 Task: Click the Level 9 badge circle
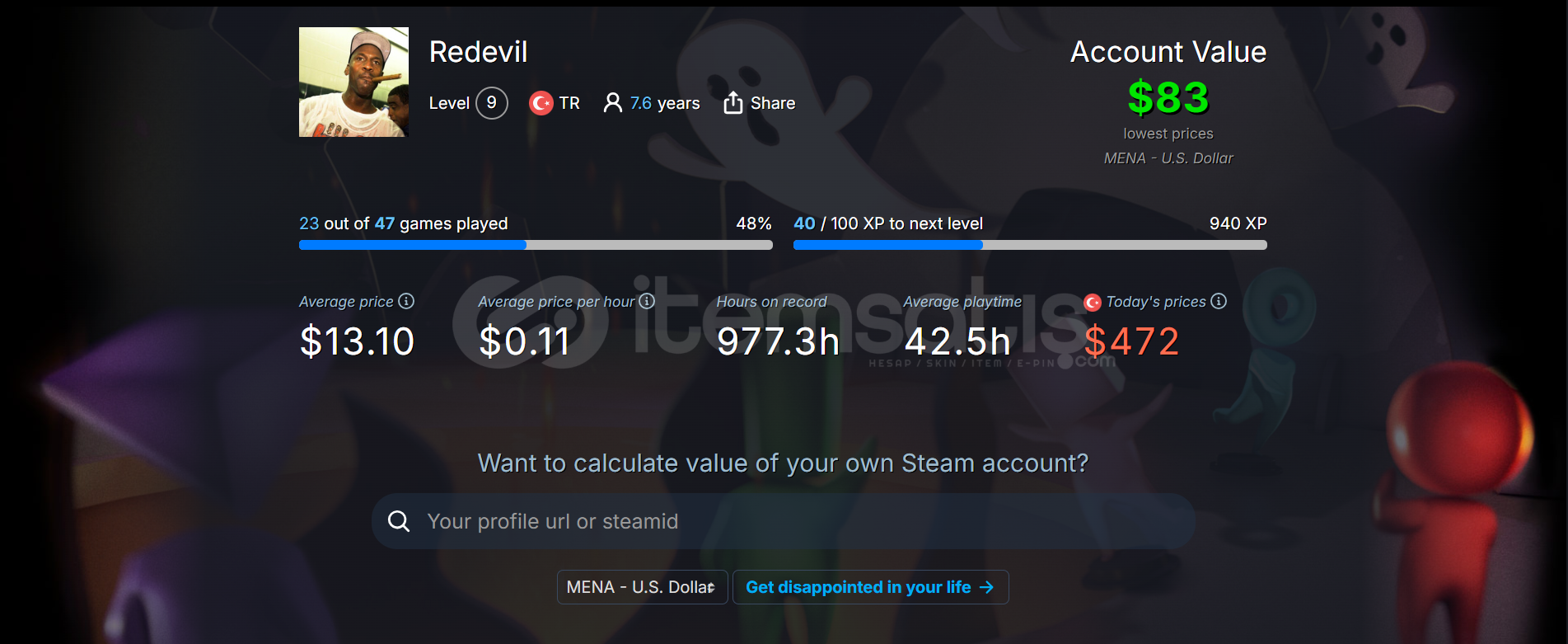pos(492,103)
